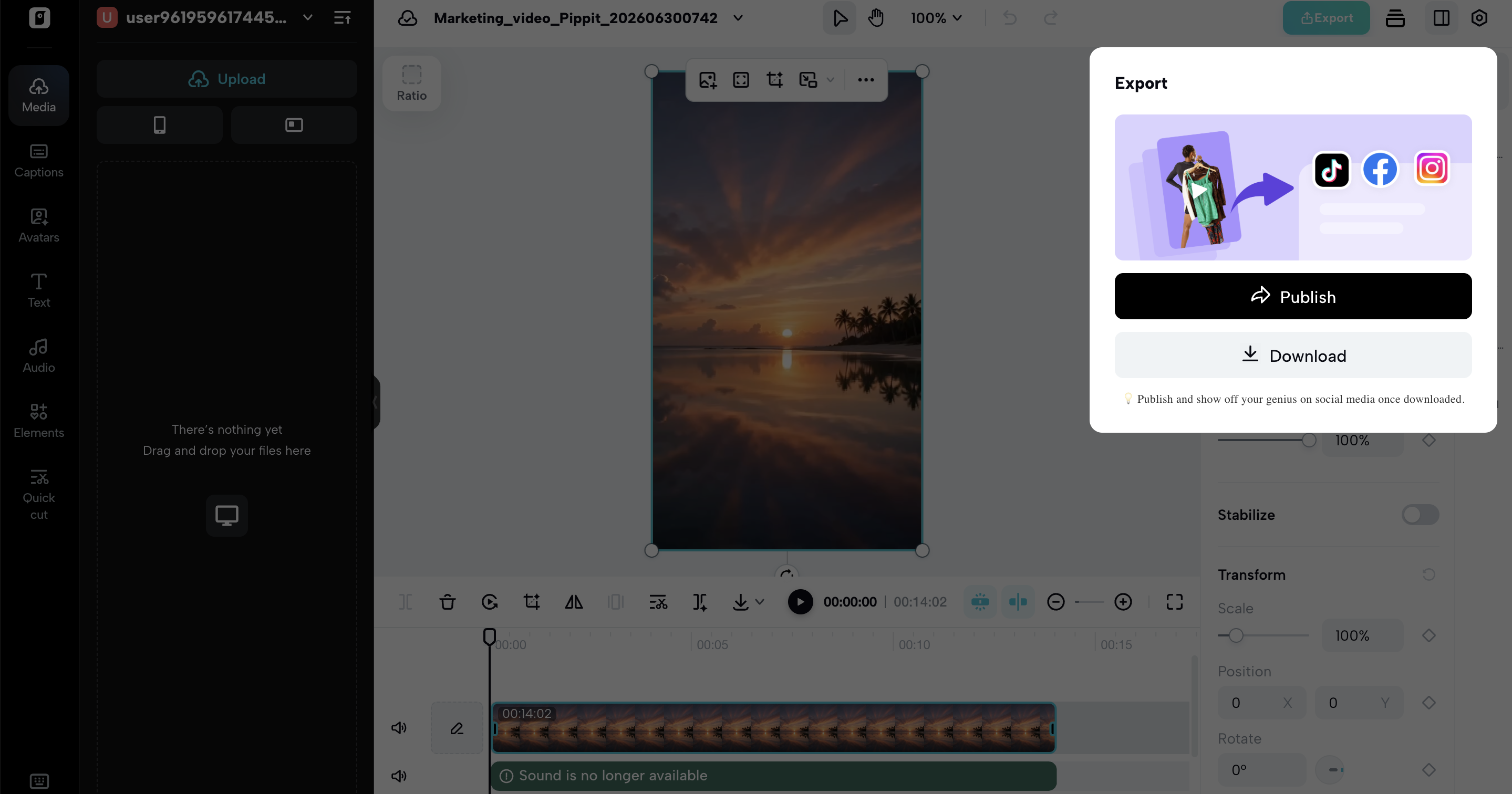Open the more options ellipsis menu
This screenshot has height=794, width=1512.
866,80
